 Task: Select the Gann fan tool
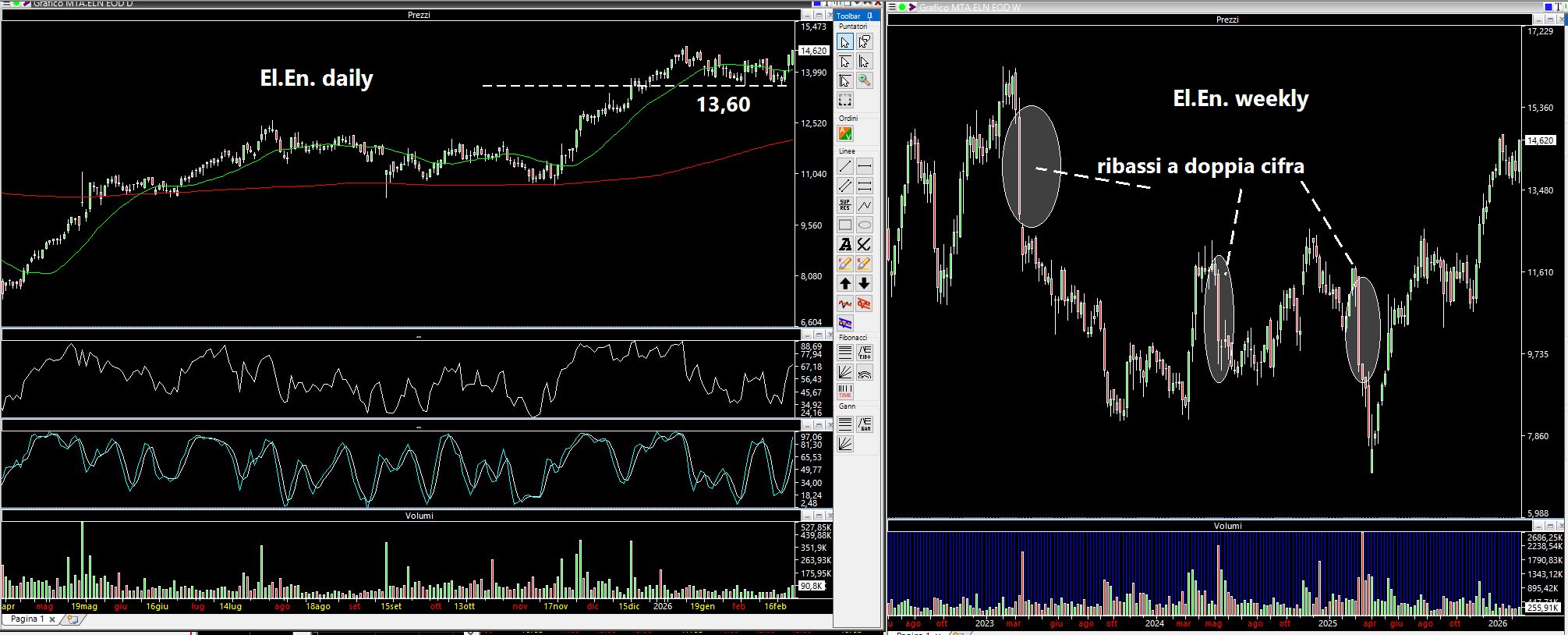click(x=845, y=444)
